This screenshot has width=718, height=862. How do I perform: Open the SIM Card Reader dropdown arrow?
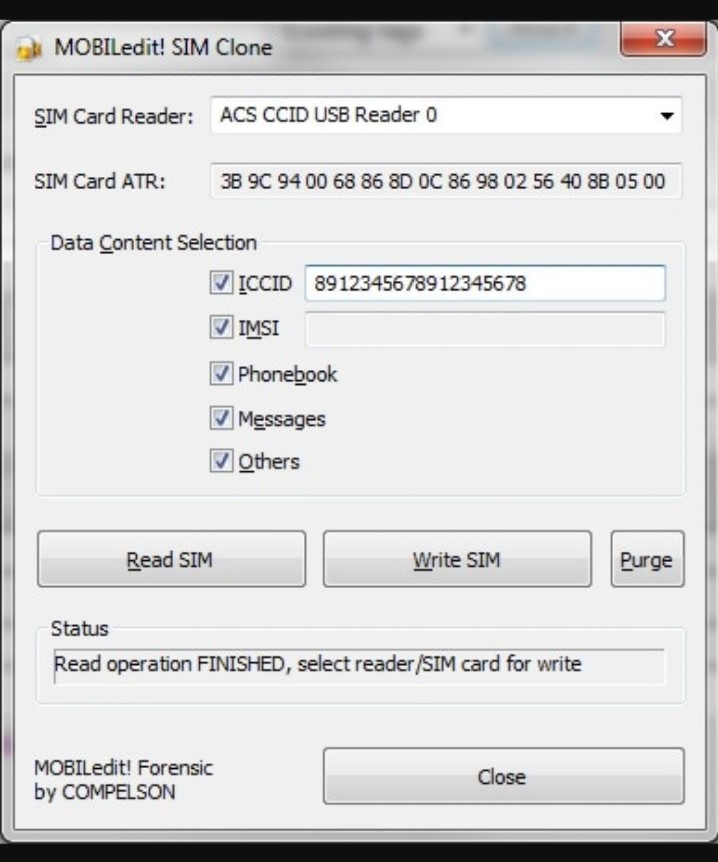coord(667,116)
